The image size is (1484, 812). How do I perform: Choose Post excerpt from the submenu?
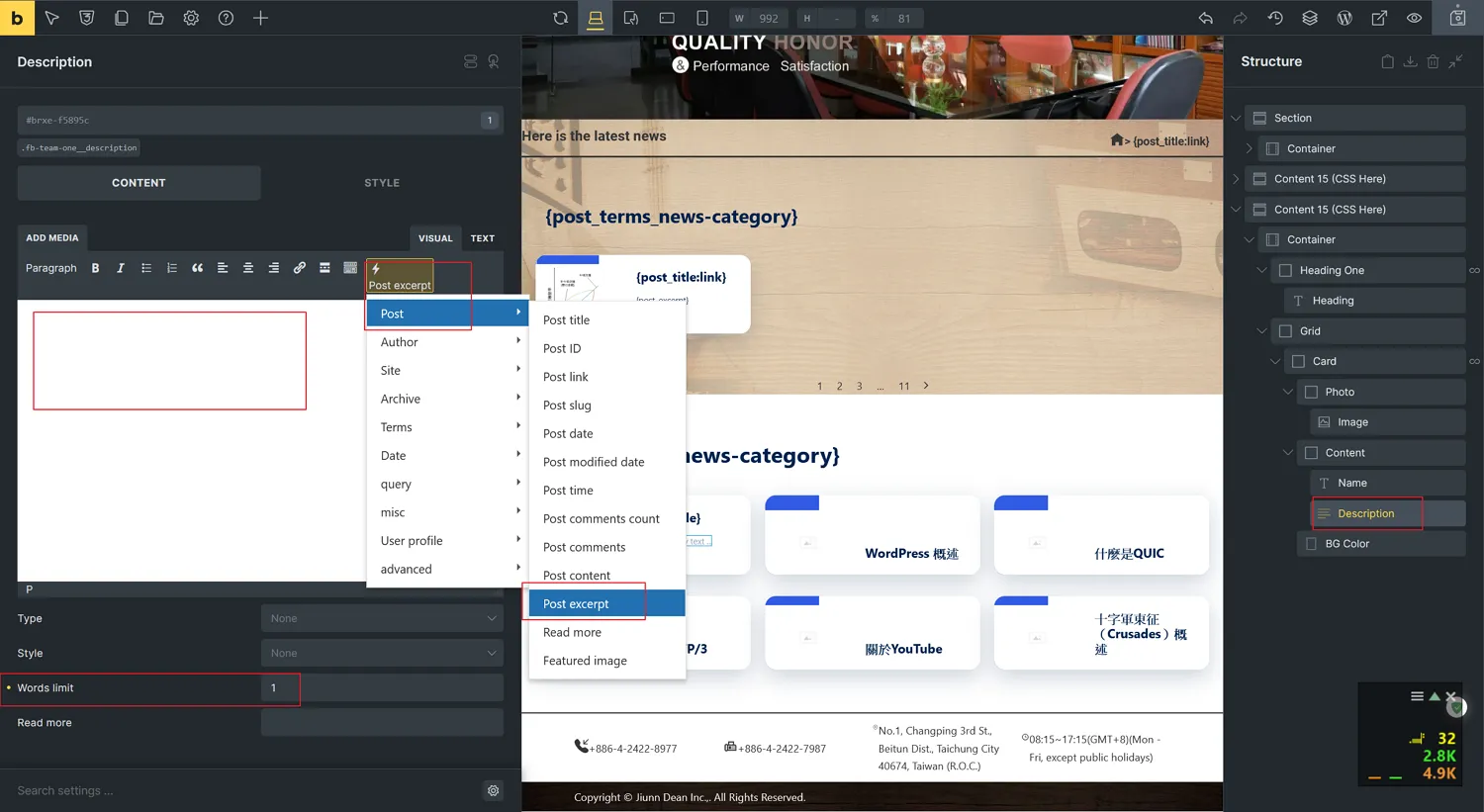click(x=576, y=603)
